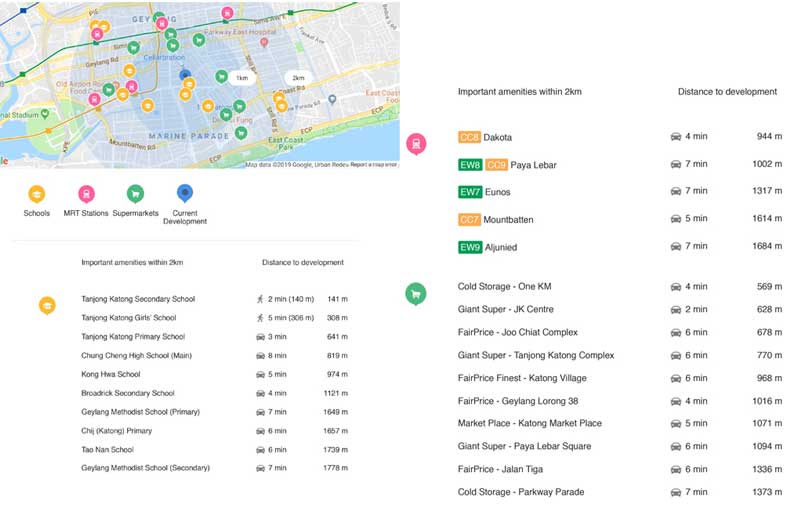Click Giant Super - Paya Lebar Square
The height and width of the screenshot is (507, 800).
point(524,446)
